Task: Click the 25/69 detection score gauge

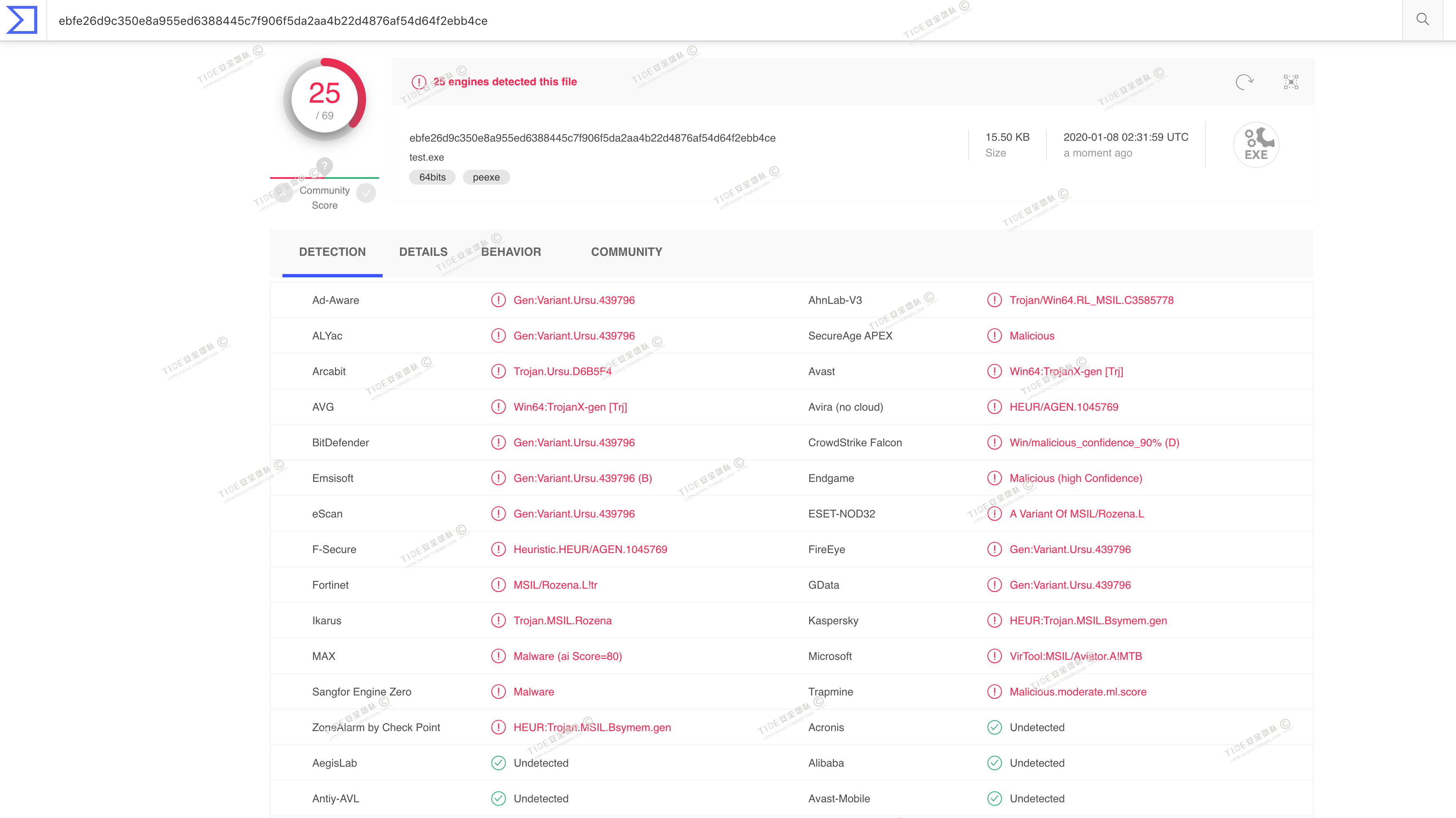Action: coord(324,100)
